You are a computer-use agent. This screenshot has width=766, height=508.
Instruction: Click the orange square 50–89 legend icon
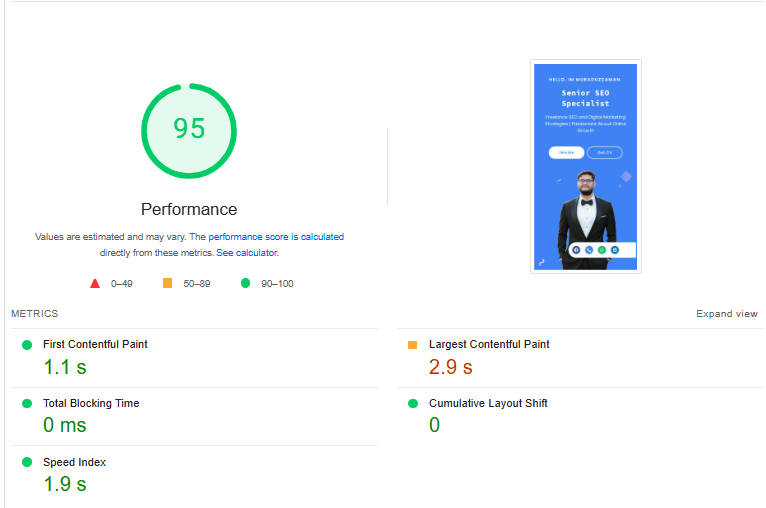167,284
